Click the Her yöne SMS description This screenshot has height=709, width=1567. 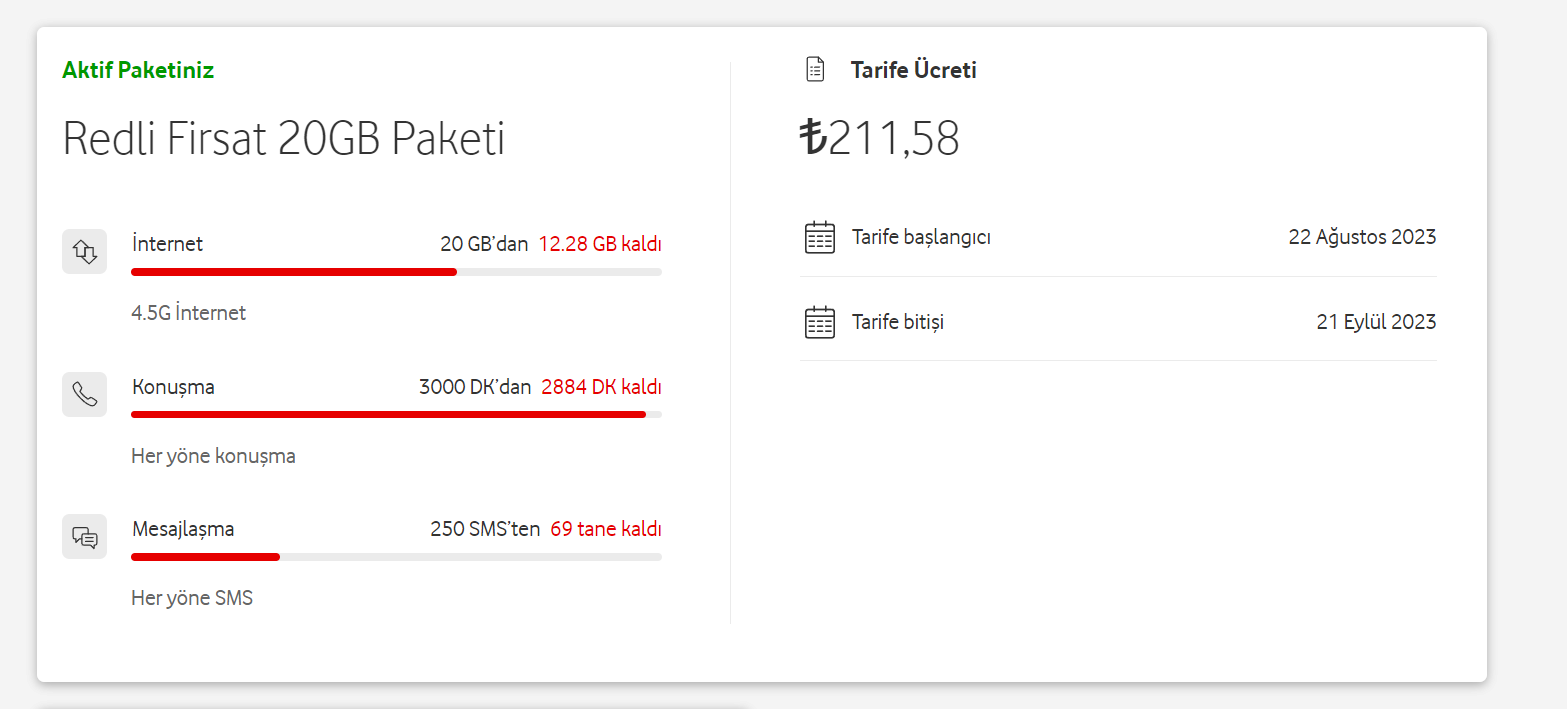click(x=192, y=599)
